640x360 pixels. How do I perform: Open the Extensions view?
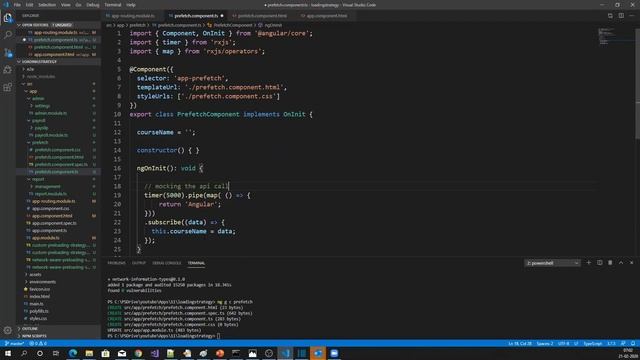coord(8,87)
